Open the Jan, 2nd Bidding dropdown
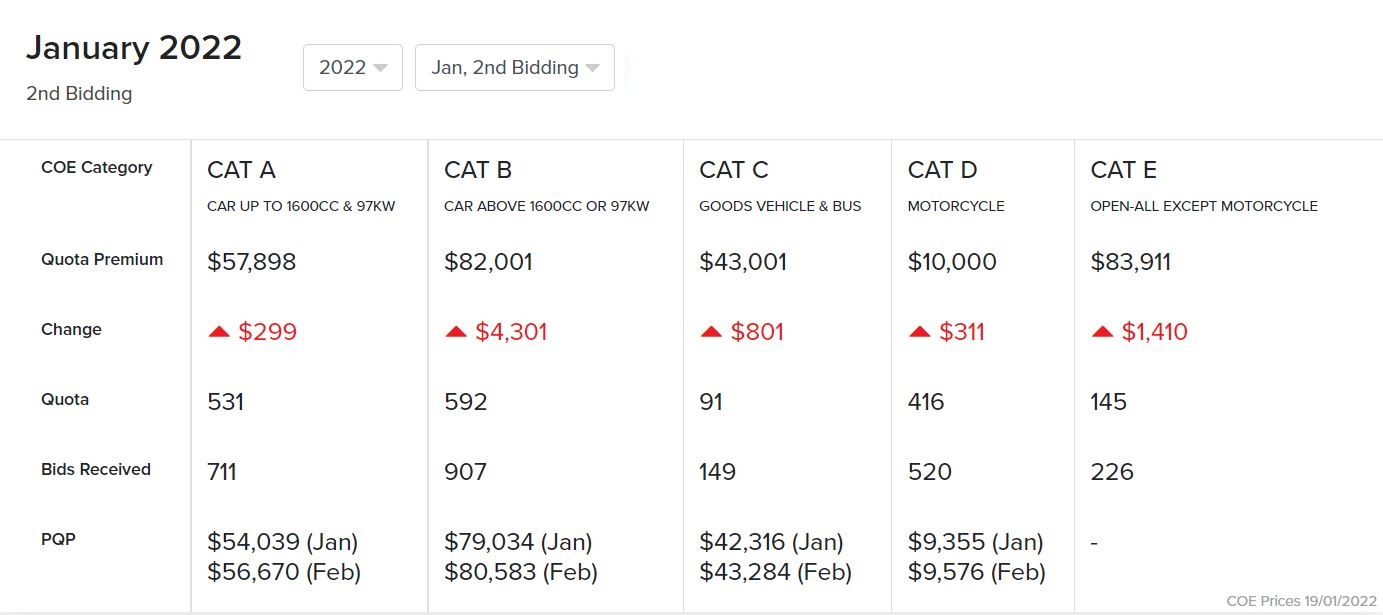The width and height of the screenshot is (1383, 615). click(x=514, y=67)
